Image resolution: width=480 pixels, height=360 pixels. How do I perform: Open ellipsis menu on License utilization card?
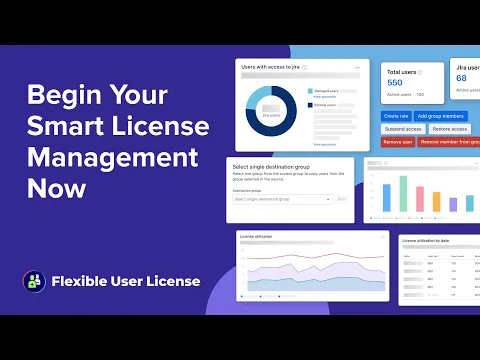tap(383, 237)
